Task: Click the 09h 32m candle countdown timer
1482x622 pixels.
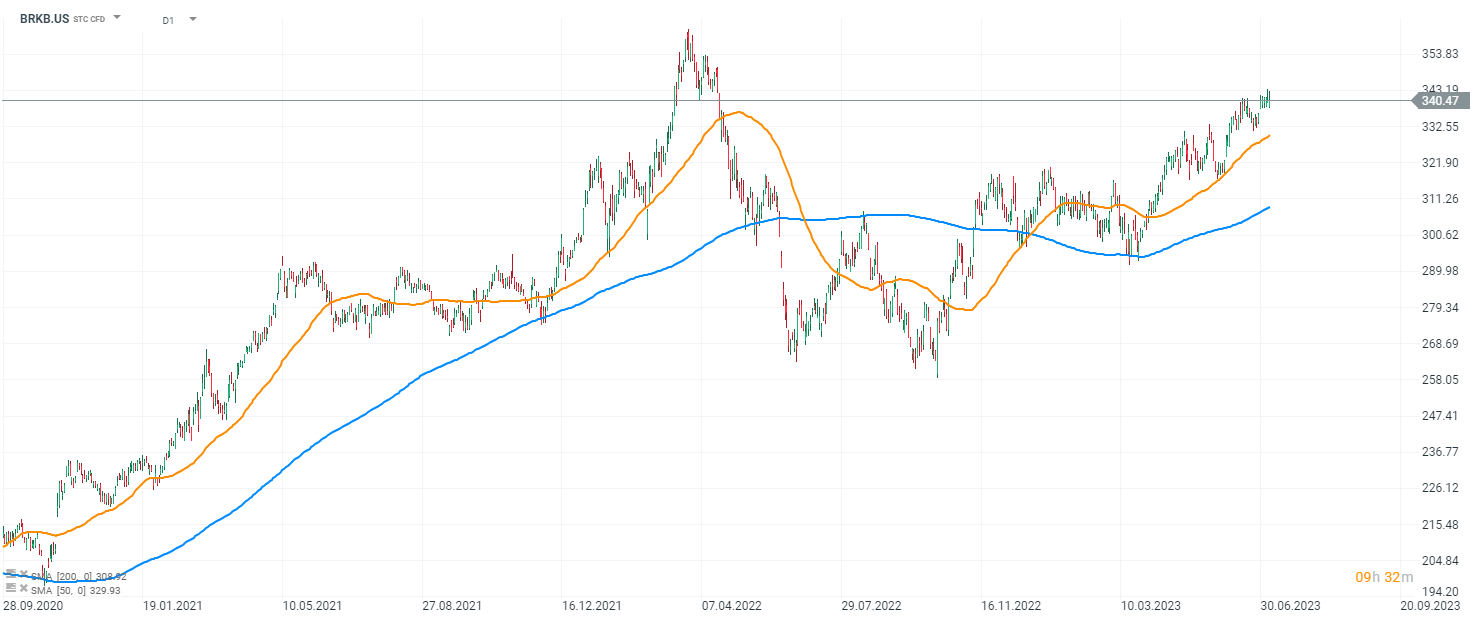Action: 1384,577
